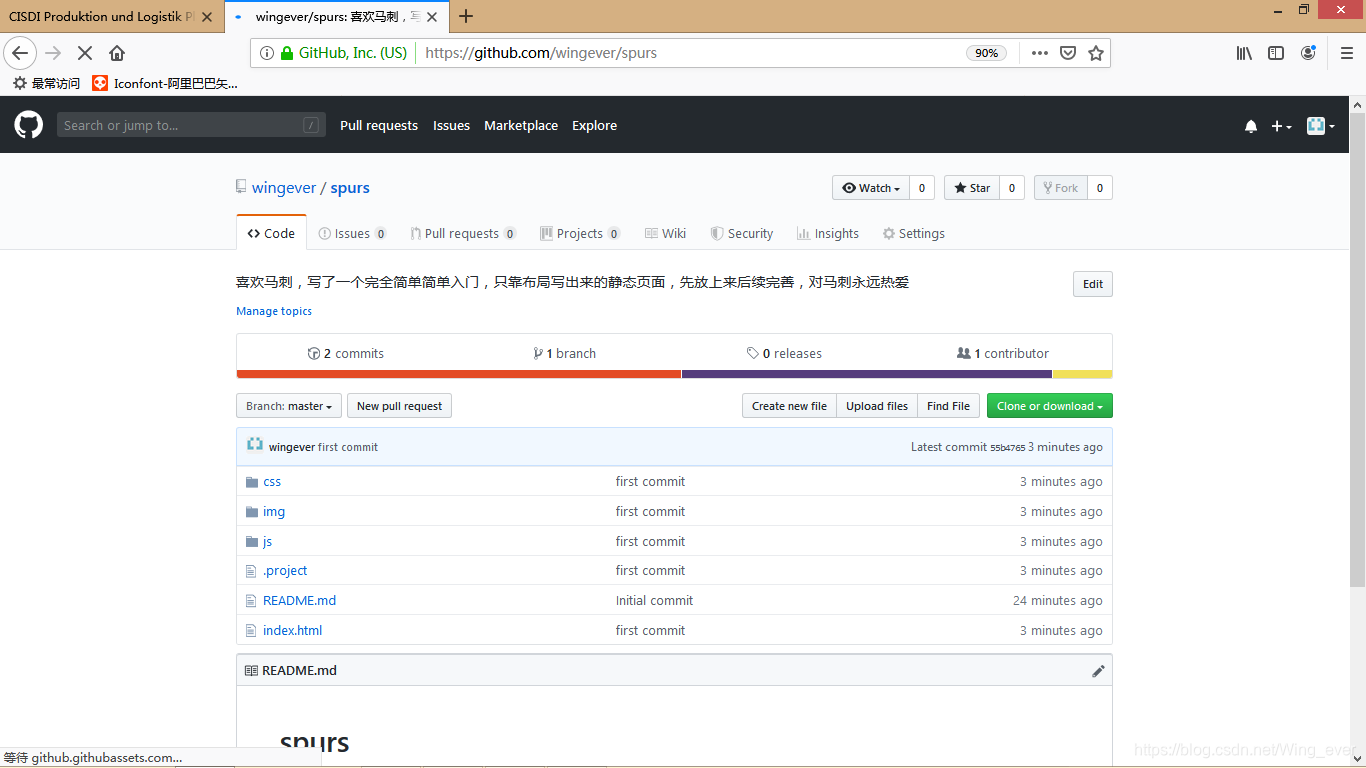Edit the repository description
The height and width of the screenshot is (768, 1366).
pos(1092,284)
